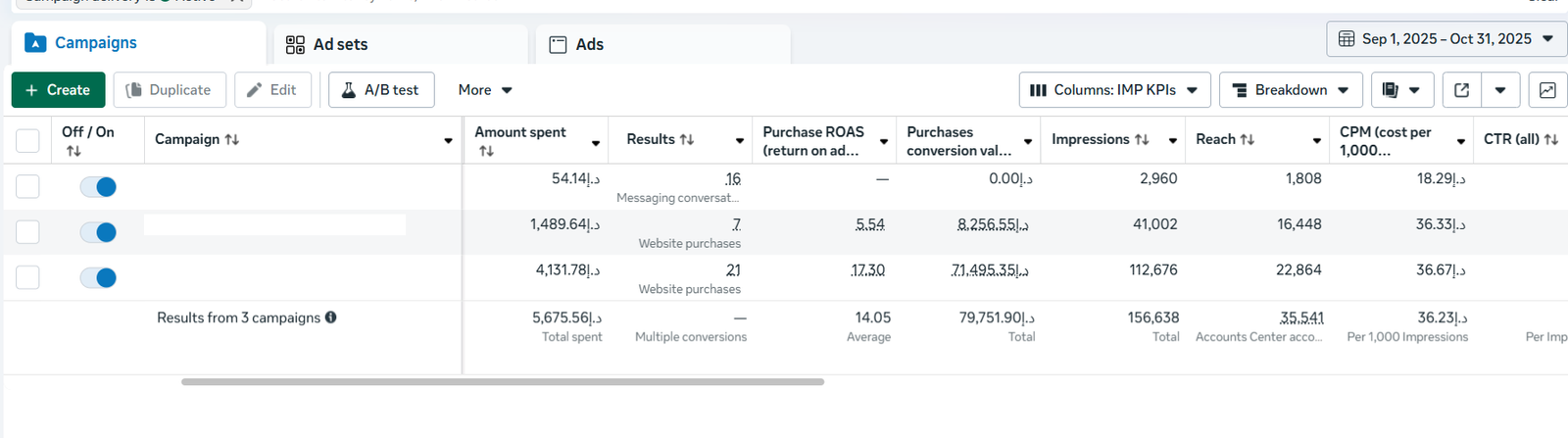Sort by the Campaign column arrows icon
The width and height of the screenshot is (1568, 438).
[x=232, y=140]
